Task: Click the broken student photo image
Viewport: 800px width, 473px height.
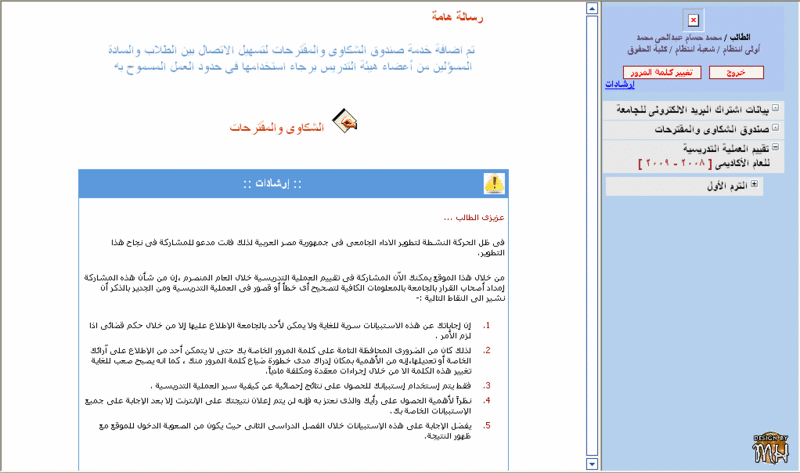Action: 693,20
